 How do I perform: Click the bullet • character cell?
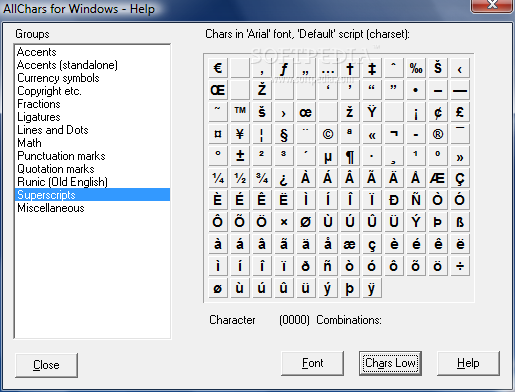tap(416, 90)
